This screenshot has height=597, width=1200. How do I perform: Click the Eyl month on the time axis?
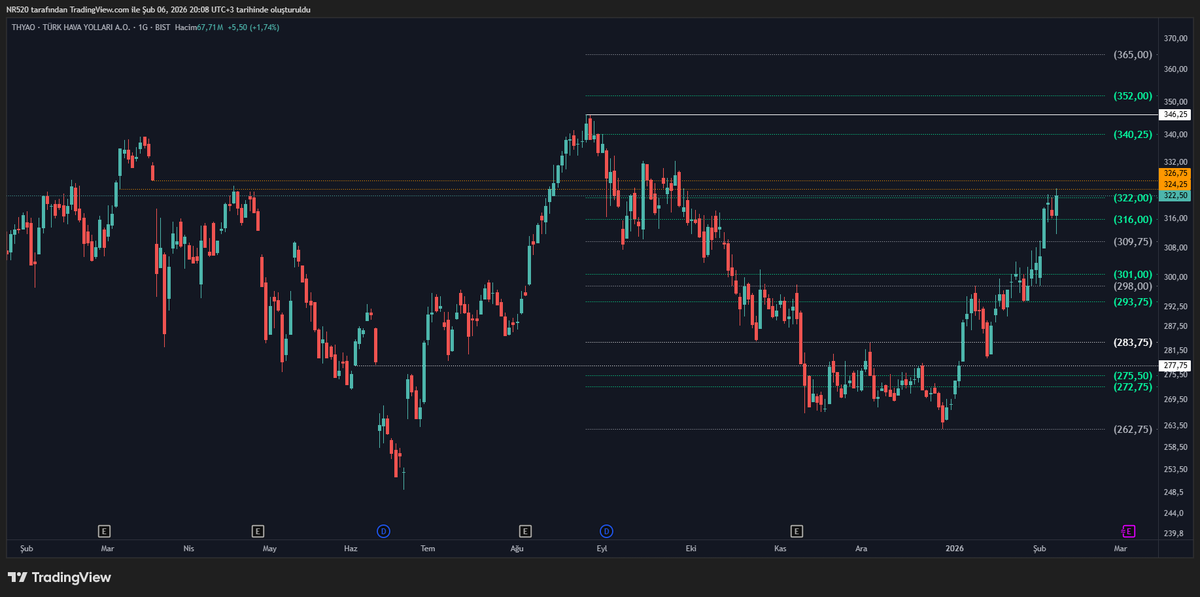point(601,549)
